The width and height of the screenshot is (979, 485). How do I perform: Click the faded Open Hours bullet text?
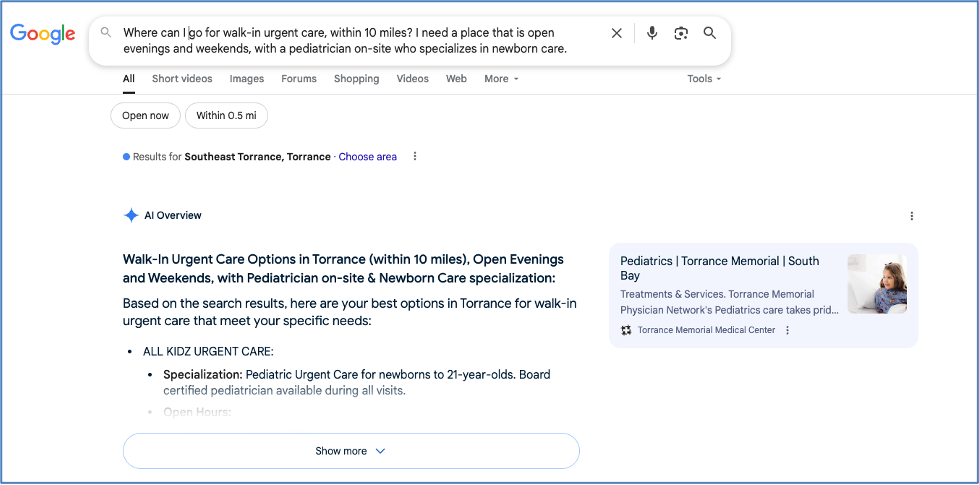pos(197,412)
